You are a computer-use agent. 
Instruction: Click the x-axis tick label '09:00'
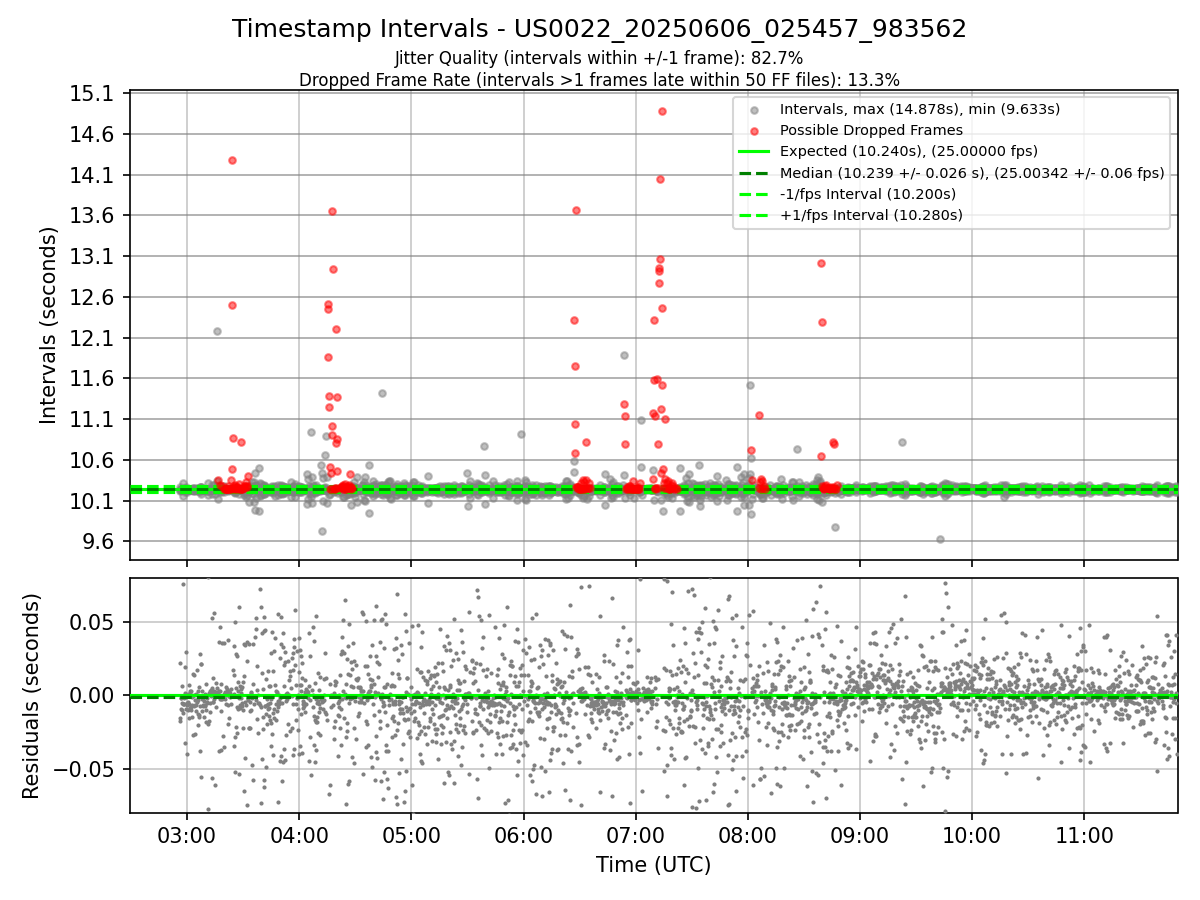(x=860, y=834)
